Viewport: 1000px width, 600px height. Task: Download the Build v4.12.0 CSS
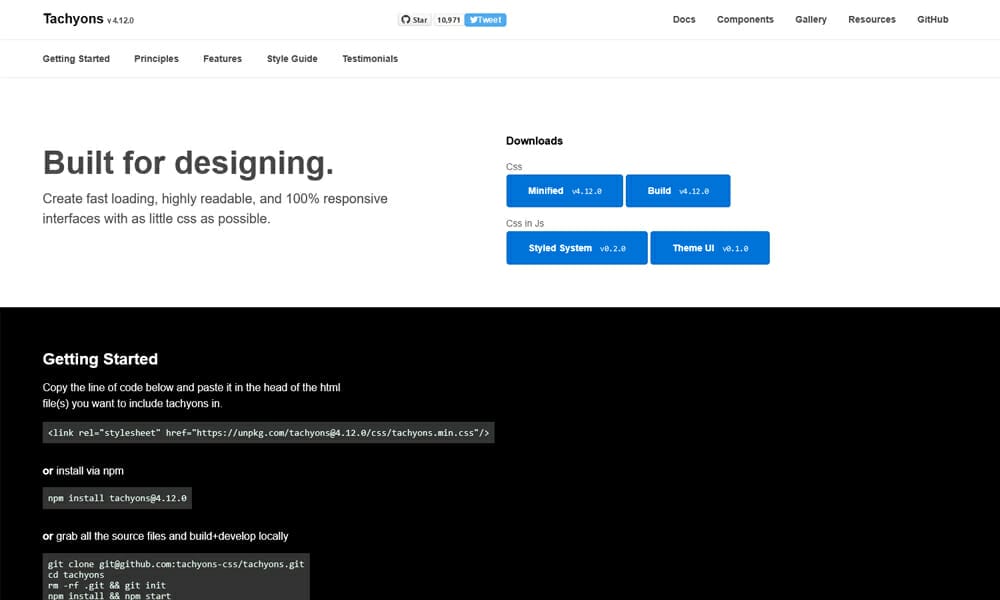[678, 191]
